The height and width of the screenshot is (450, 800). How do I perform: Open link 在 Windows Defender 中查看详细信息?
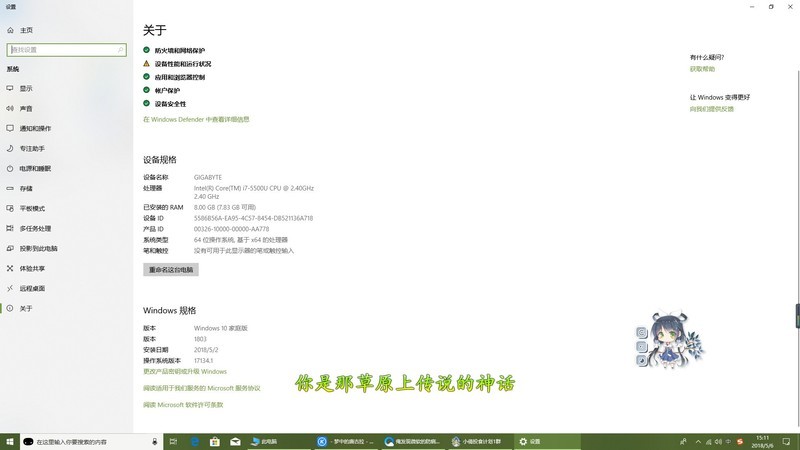196,119
